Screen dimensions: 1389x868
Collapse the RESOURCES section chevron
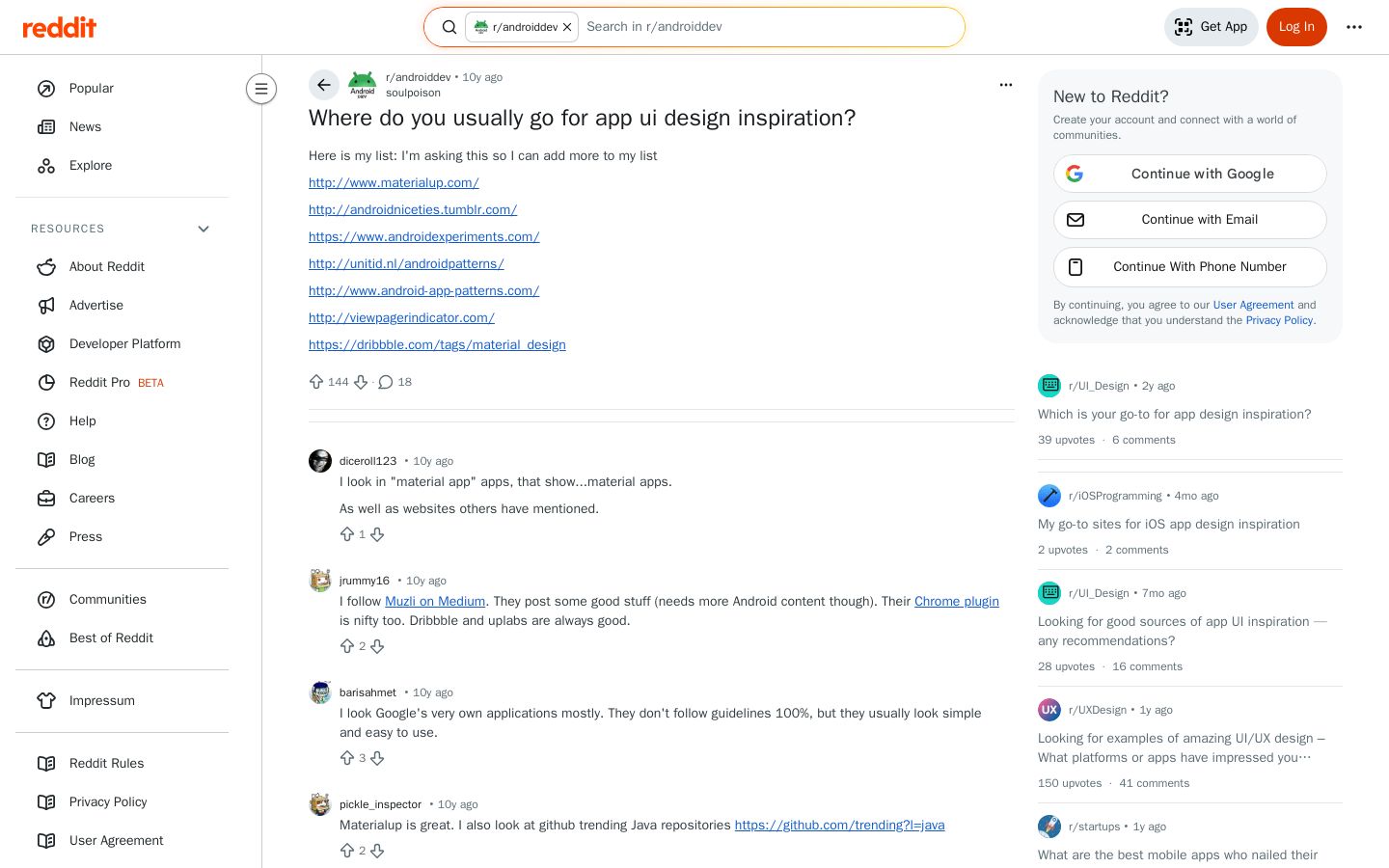click(x=204, y=229)
